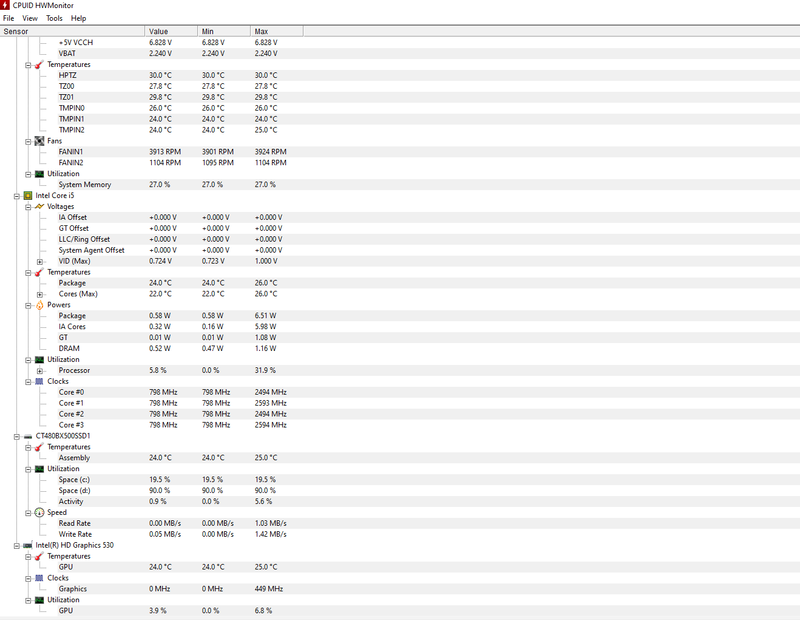
Task: Expand the VID (Max) node
Action: click(40, 262)
